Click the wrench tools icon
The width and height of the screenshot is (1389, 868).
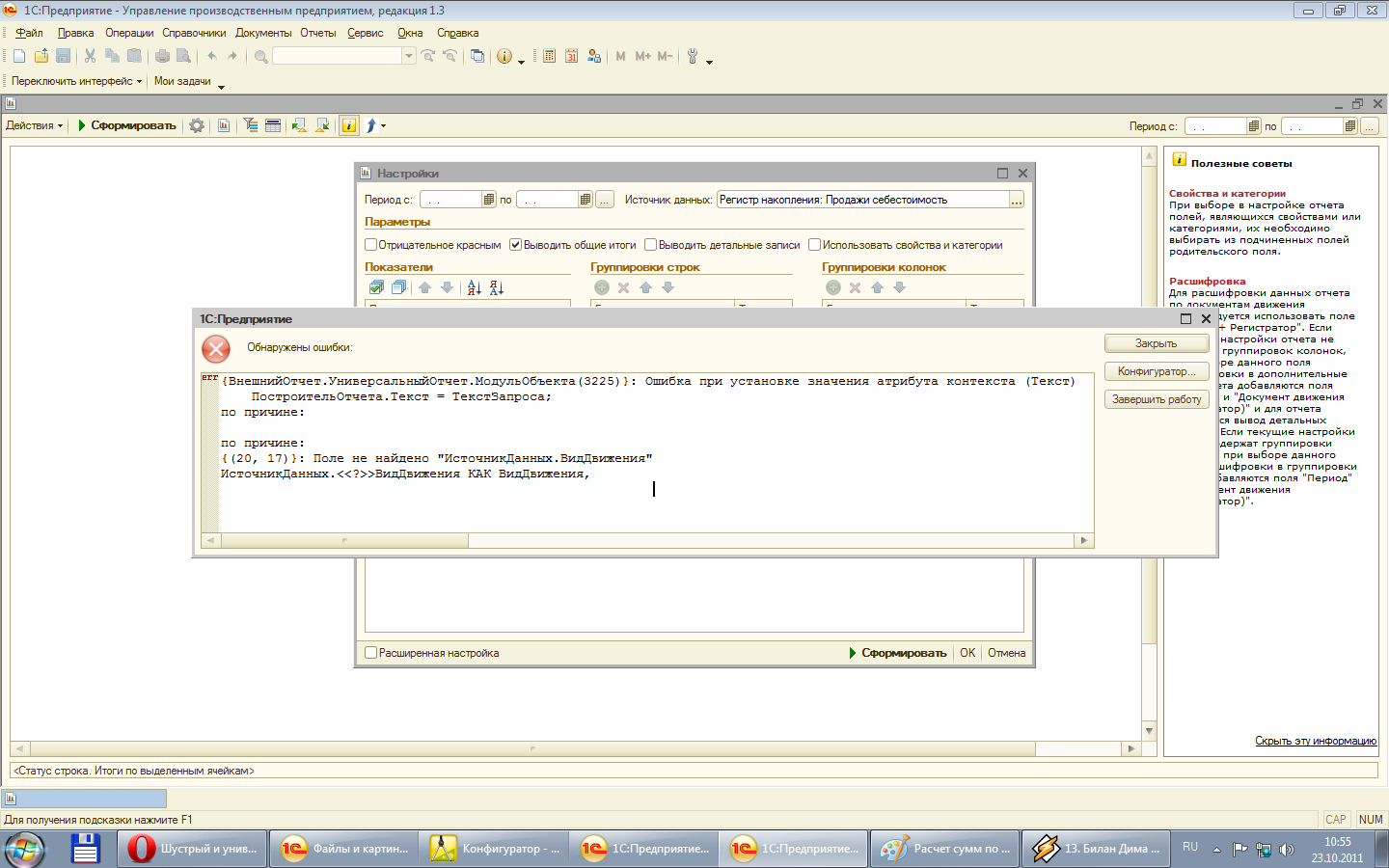coord(693,57)
